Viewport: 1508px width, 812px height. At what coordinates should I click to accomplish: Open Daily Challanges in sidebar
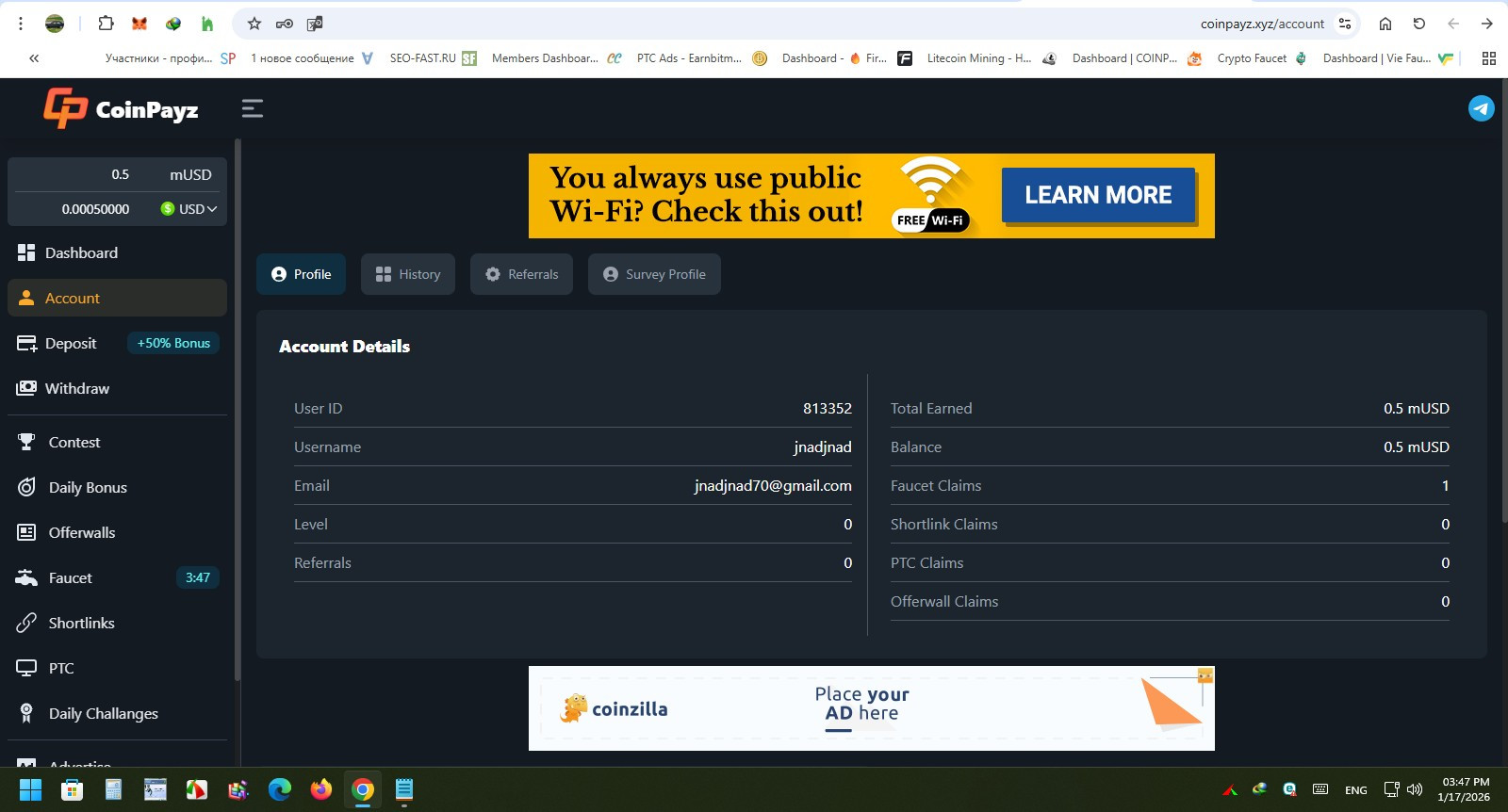coord(117,713)
